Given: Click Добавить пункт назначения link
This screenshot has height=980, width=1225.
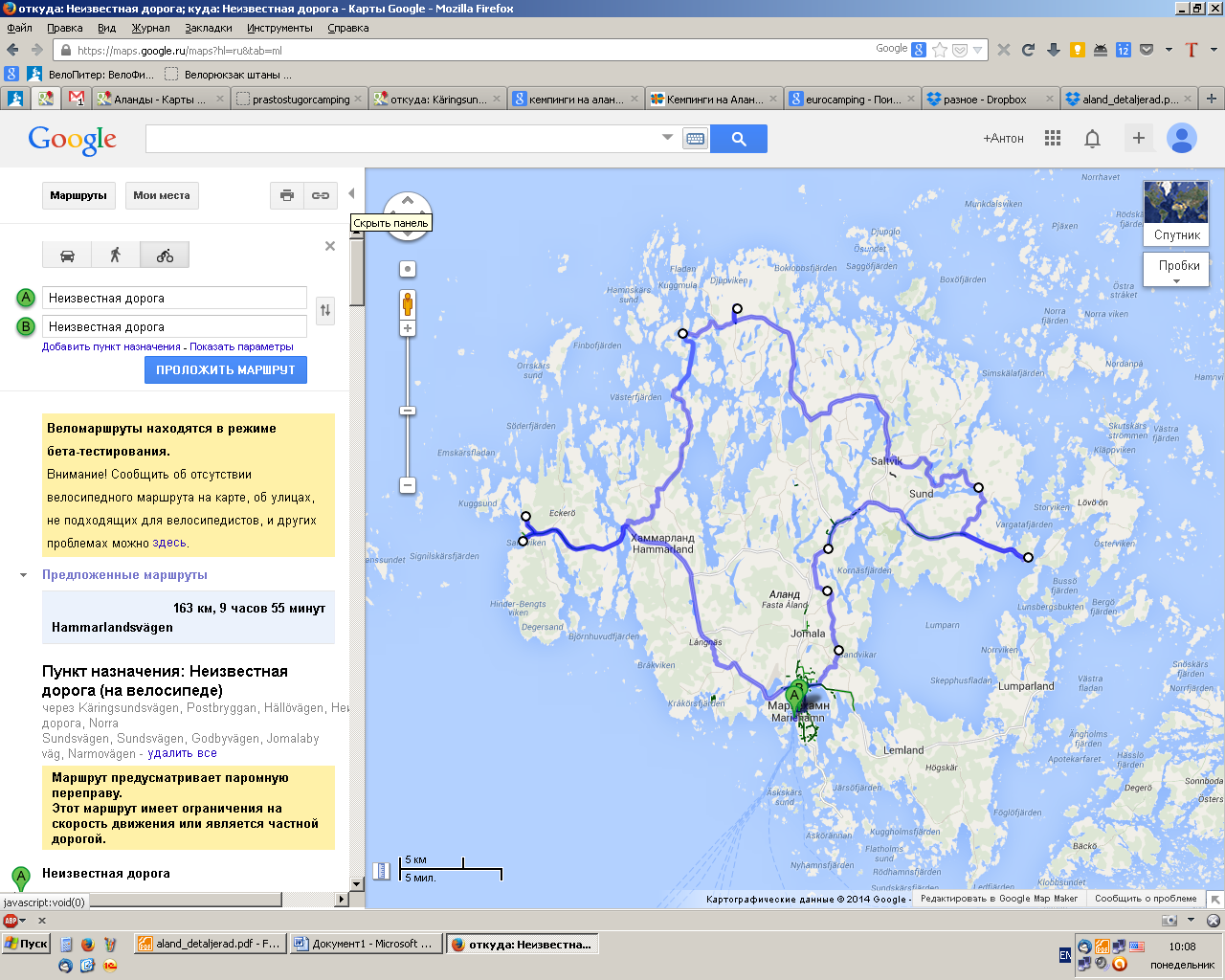Looking at the screenshot, I should (111, 346).
